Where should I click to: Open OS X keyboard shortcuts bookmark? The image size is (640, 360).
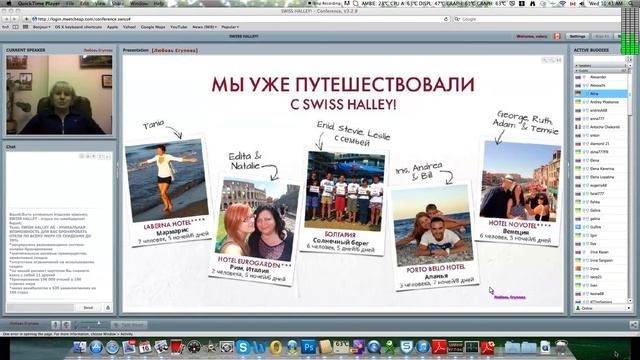tap(78, 27)
